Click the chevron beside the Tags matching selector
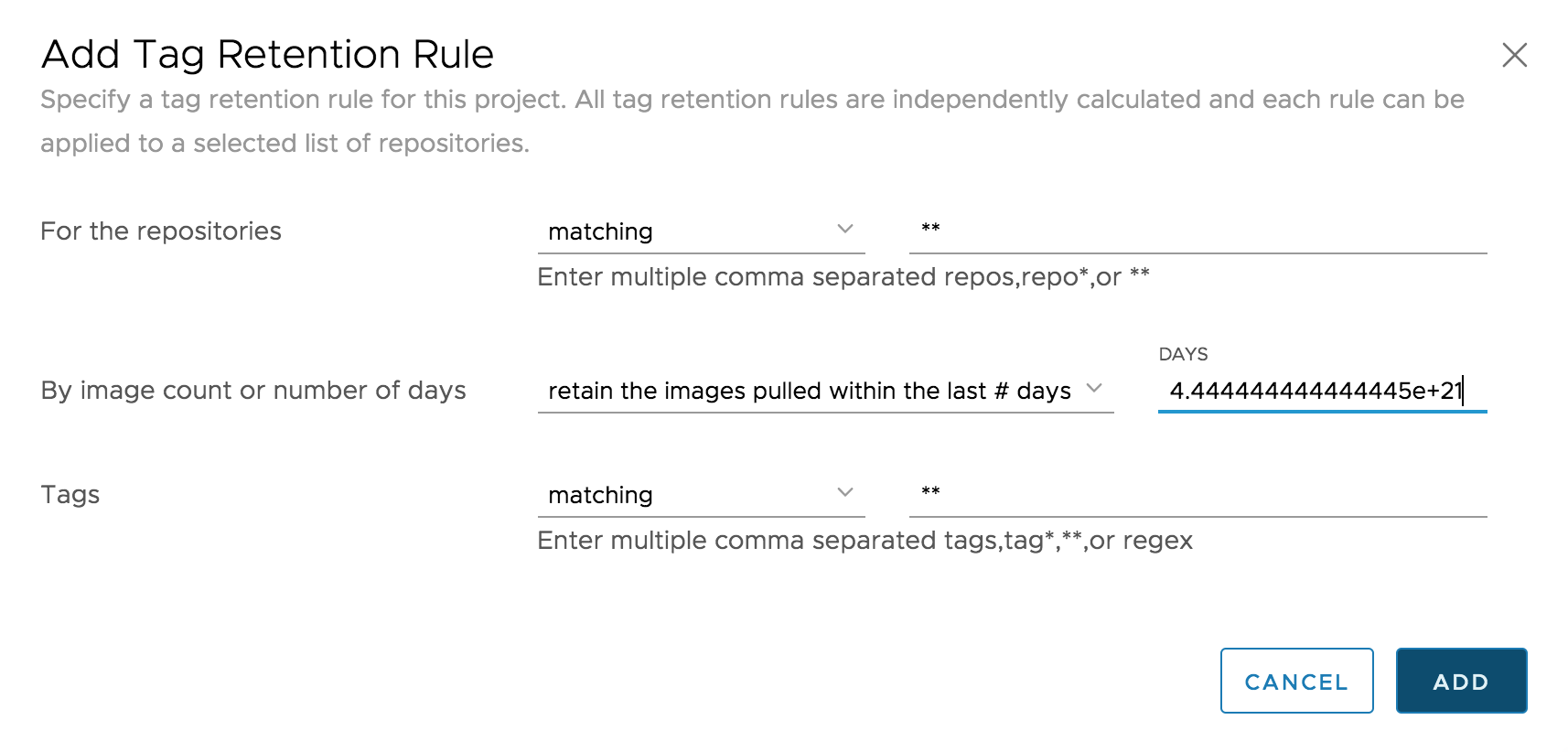This screenshot has height=752, width=1568. pyautogui.click(x=845, y=493)
